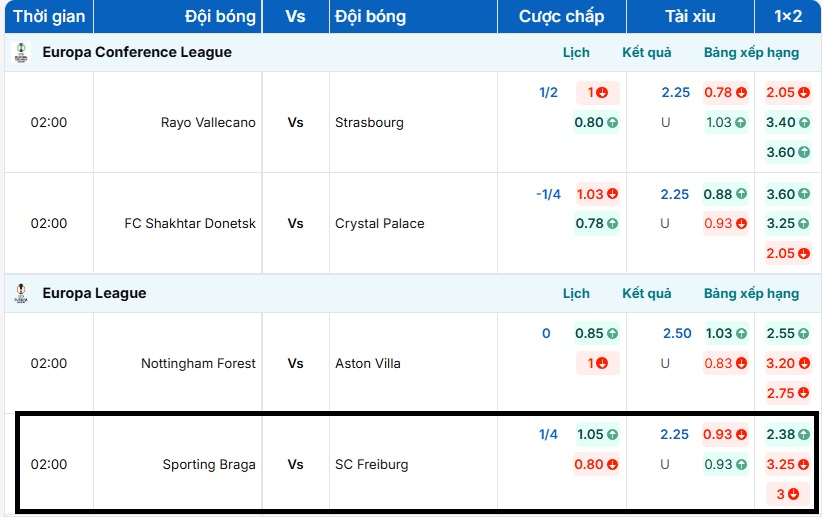The image size is (822, 517).
Task: Click 1×2 odds 2.38 in Sporting Braga row
Action: [788, 435]
